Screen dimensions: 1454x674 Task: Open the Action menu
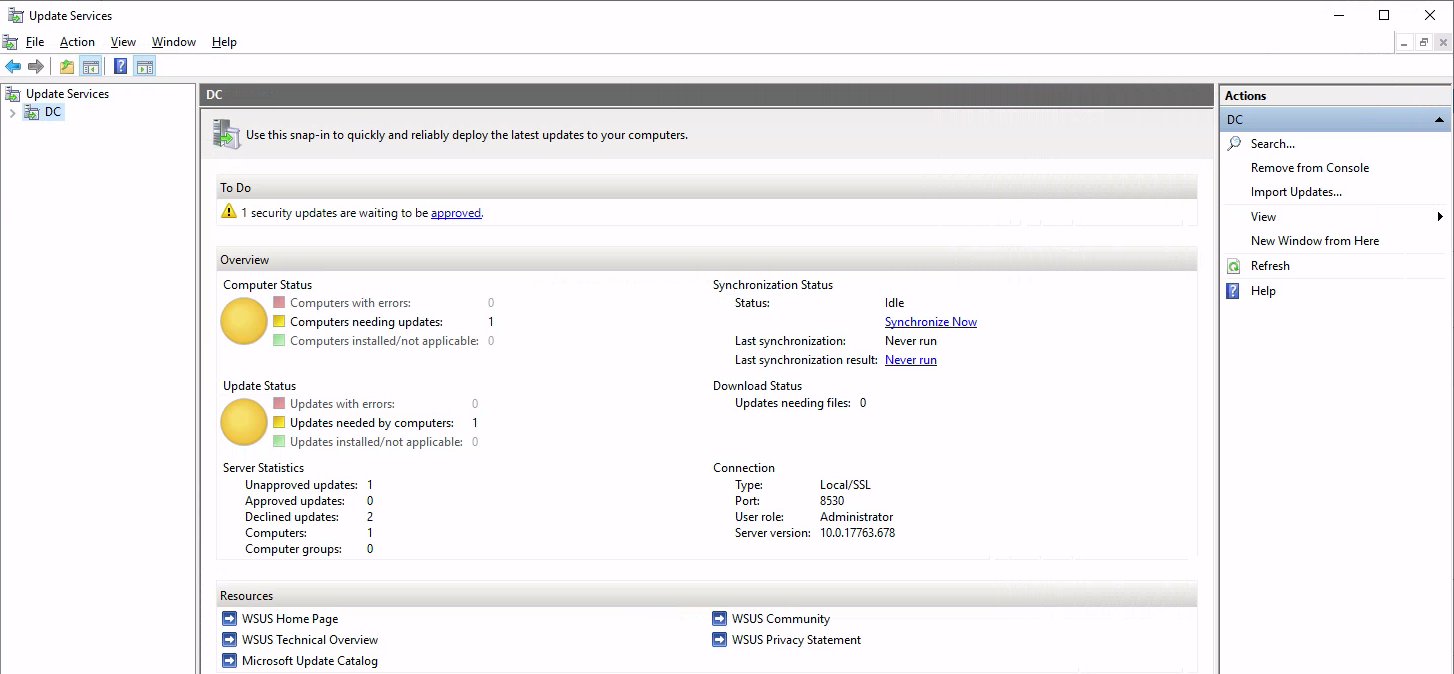[x=77, y=42]
